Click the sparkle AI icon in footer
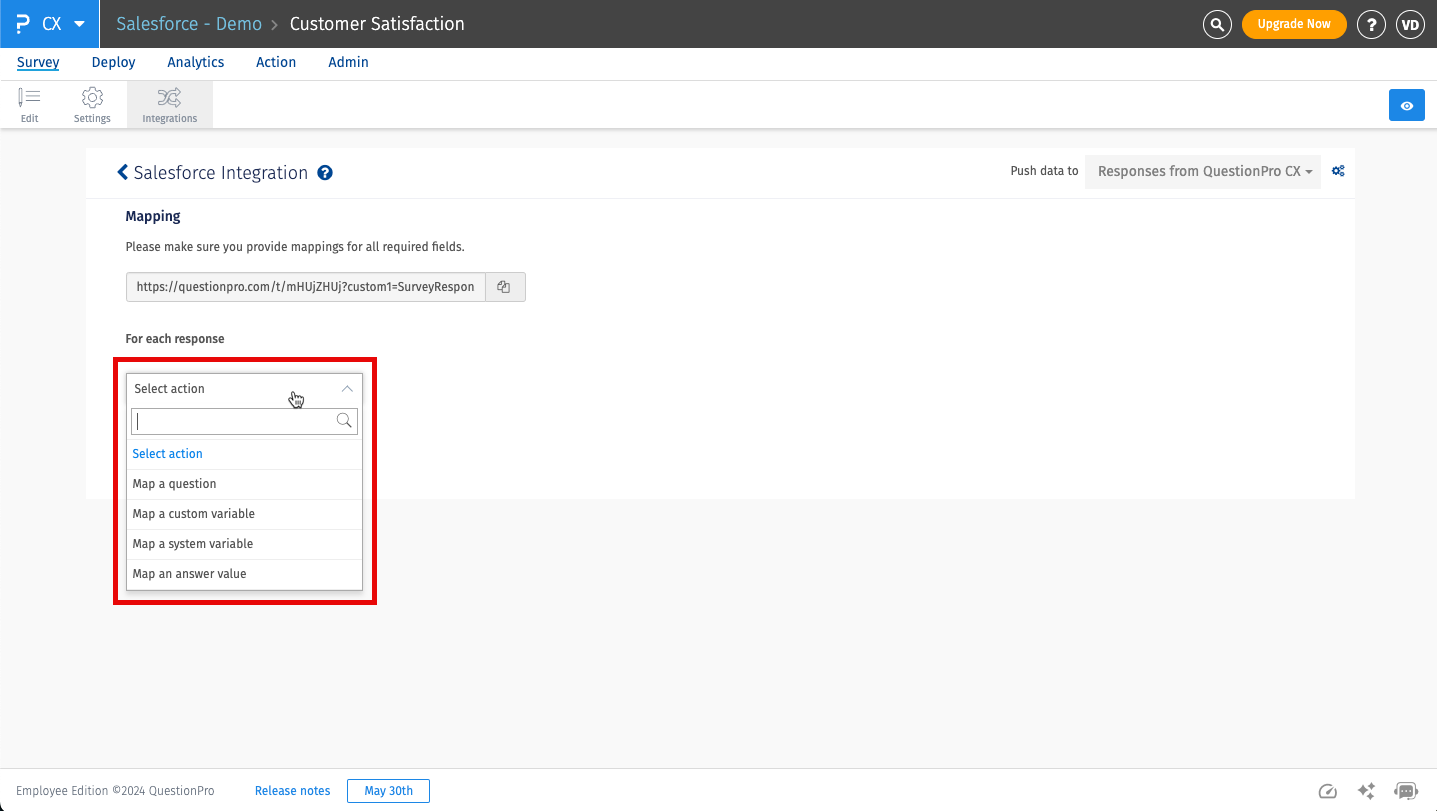The width and height of the screenshot is (1437, 811). point(1367,791)
